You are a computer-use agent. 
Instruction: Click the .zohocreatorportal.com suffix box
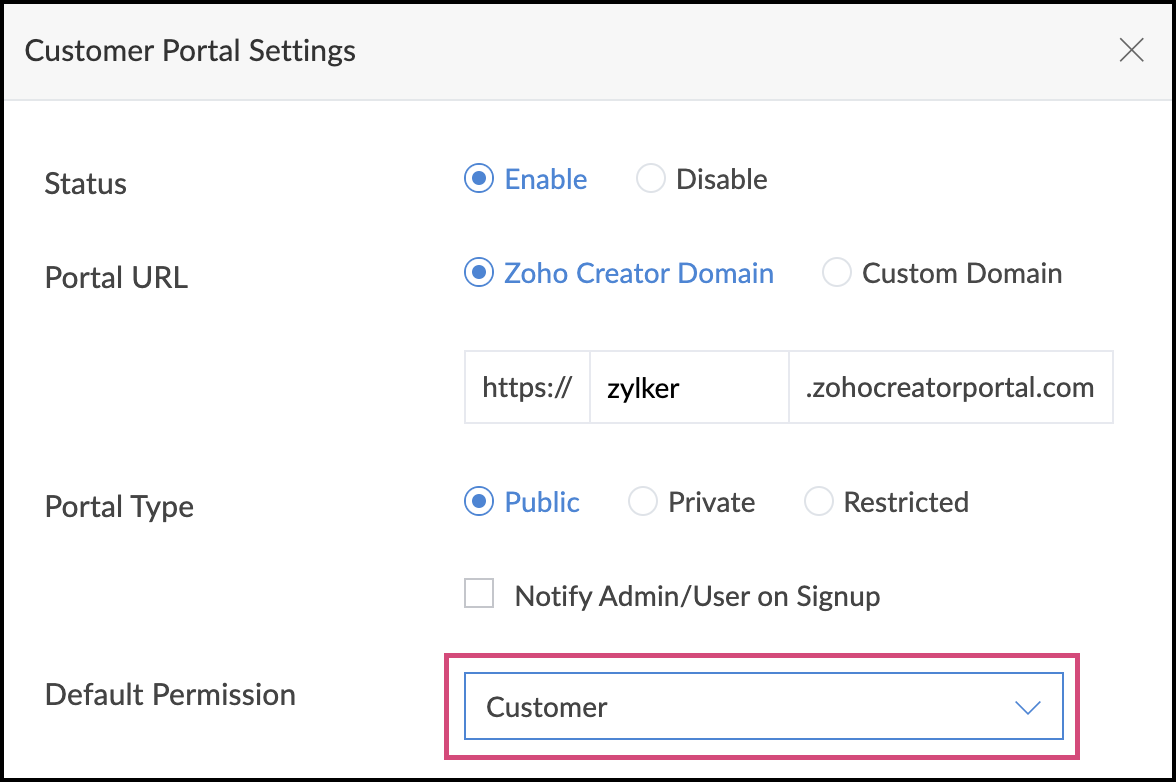950,387
